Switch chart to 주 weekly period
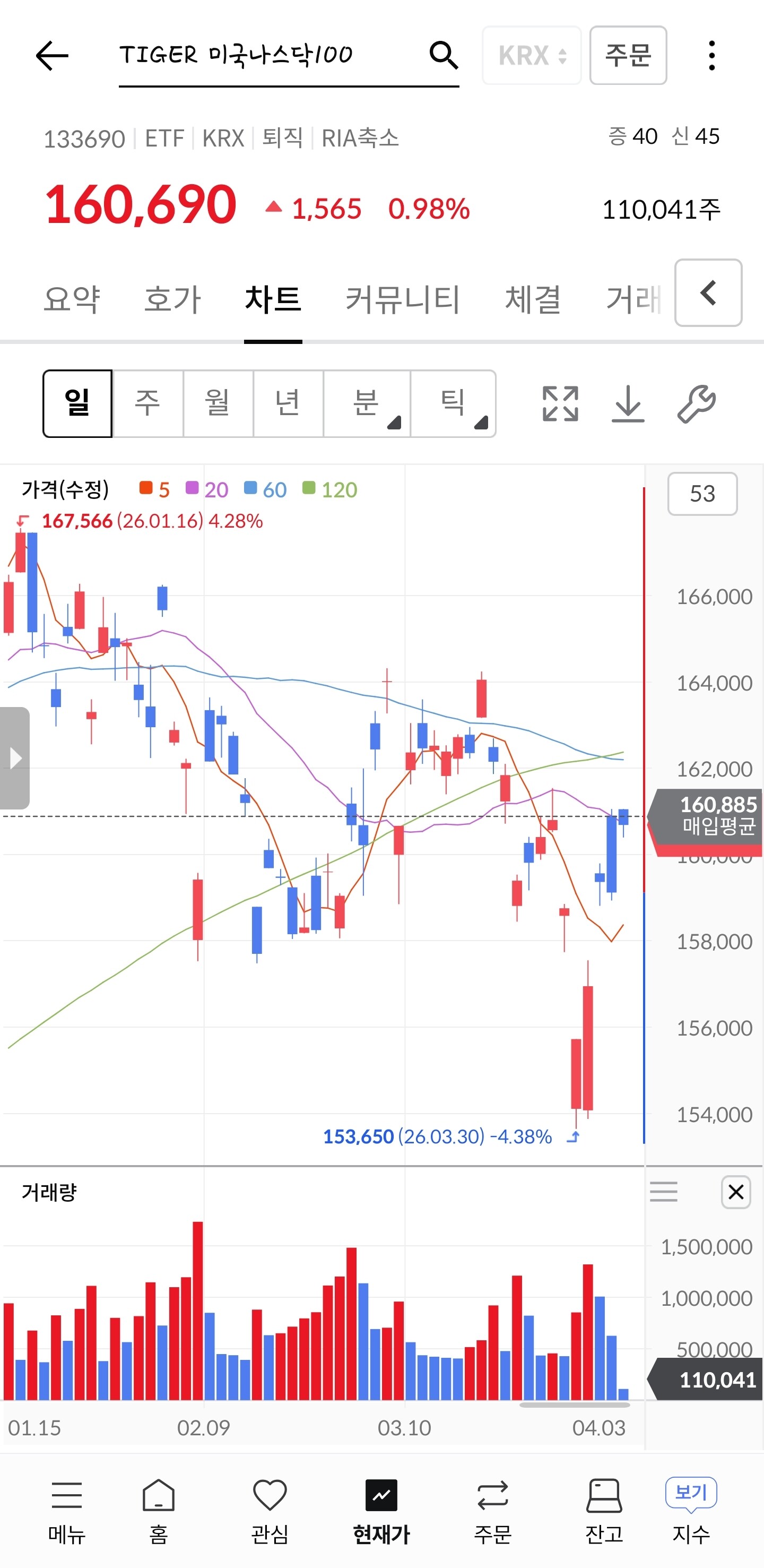 click(148, 403)
